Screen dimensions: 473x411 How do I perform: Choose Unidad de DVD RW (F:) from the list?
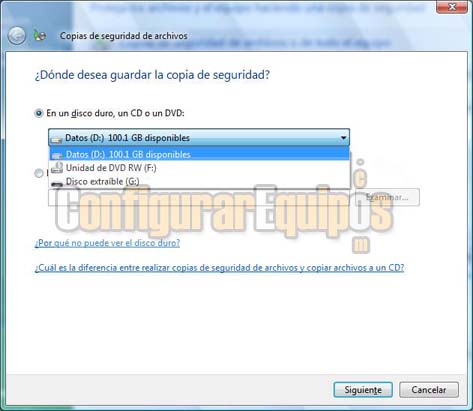[199, 168]
